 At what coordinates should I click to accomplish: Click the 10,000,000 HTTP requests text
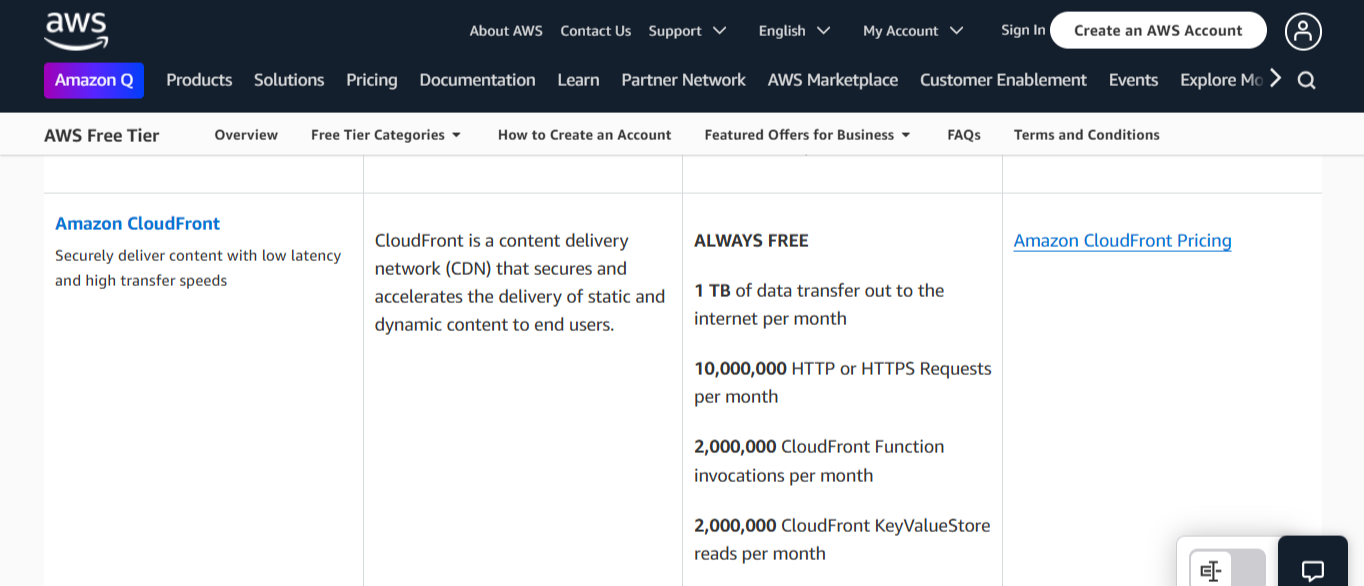click(843, 383)
